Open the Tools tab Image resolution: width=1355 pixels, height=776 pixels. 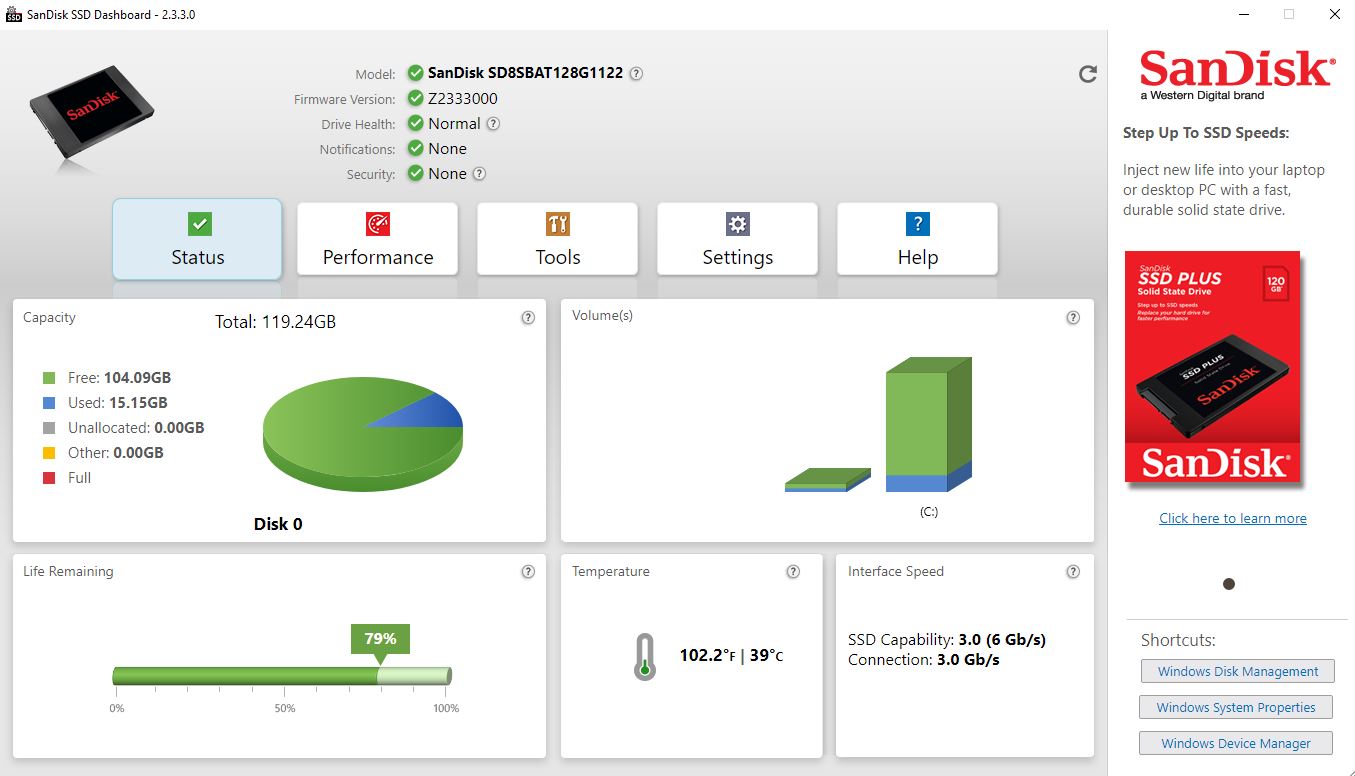[x=557, y=239]
